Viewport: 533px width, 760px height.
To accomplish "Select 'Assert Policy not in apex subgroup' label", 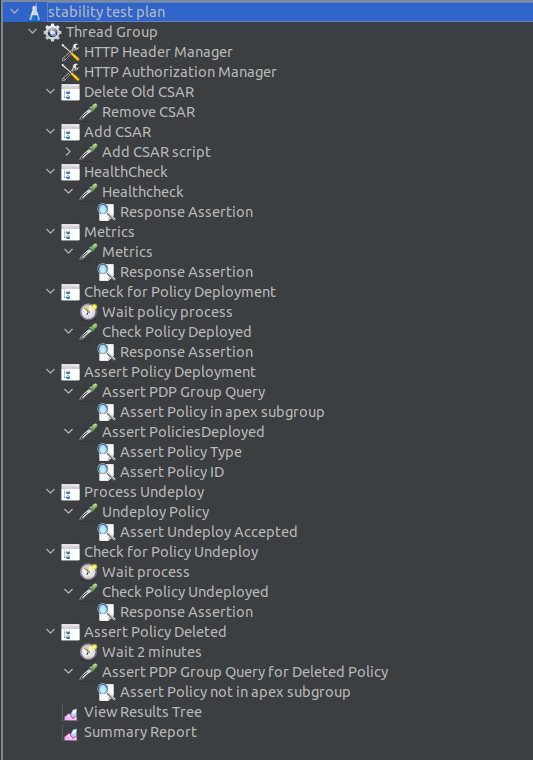I will click(x=235, y=692).
